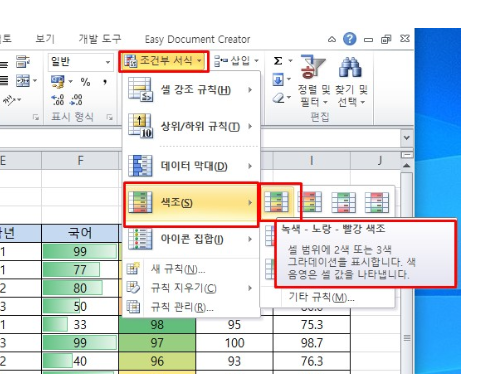Select cell with value 98
This screenshot has width=485, height=374.
[157, 324]
